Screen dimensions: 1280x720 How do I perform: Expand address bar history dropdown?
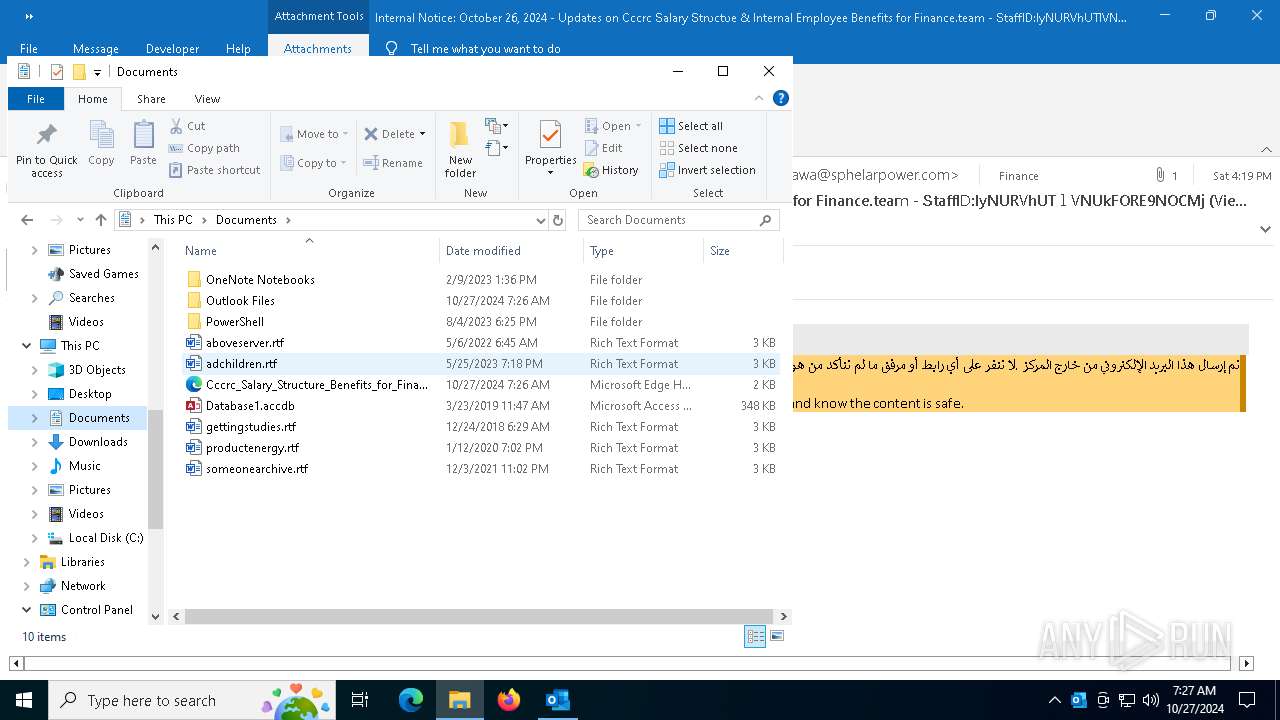coord(541,220)
